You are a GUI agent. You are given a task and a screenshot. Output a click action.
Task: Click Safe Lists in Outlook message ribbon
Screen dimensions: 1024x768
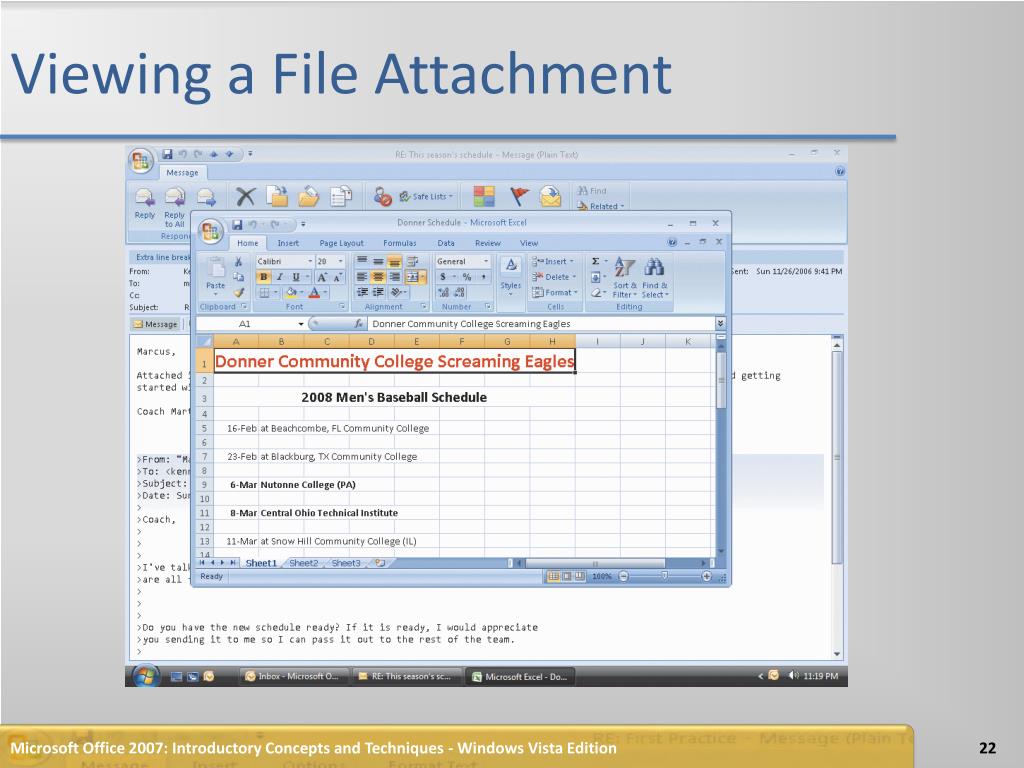(426, 196)
